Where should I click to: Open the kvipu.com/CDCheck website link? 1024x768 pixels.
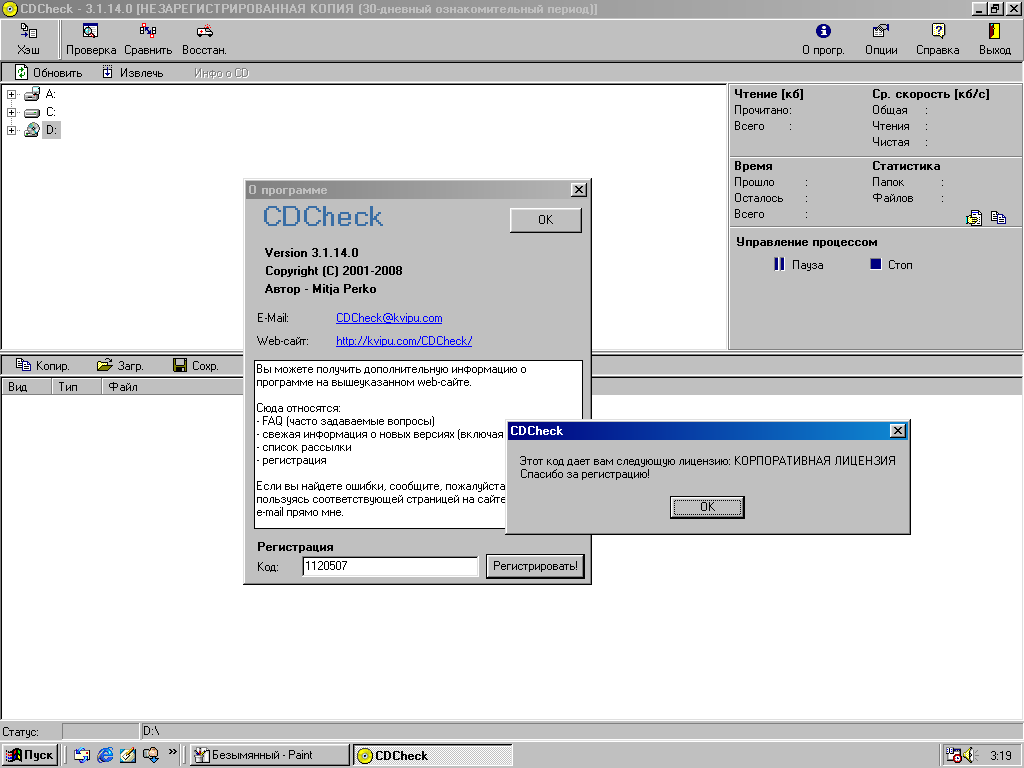tap(404, 341)
